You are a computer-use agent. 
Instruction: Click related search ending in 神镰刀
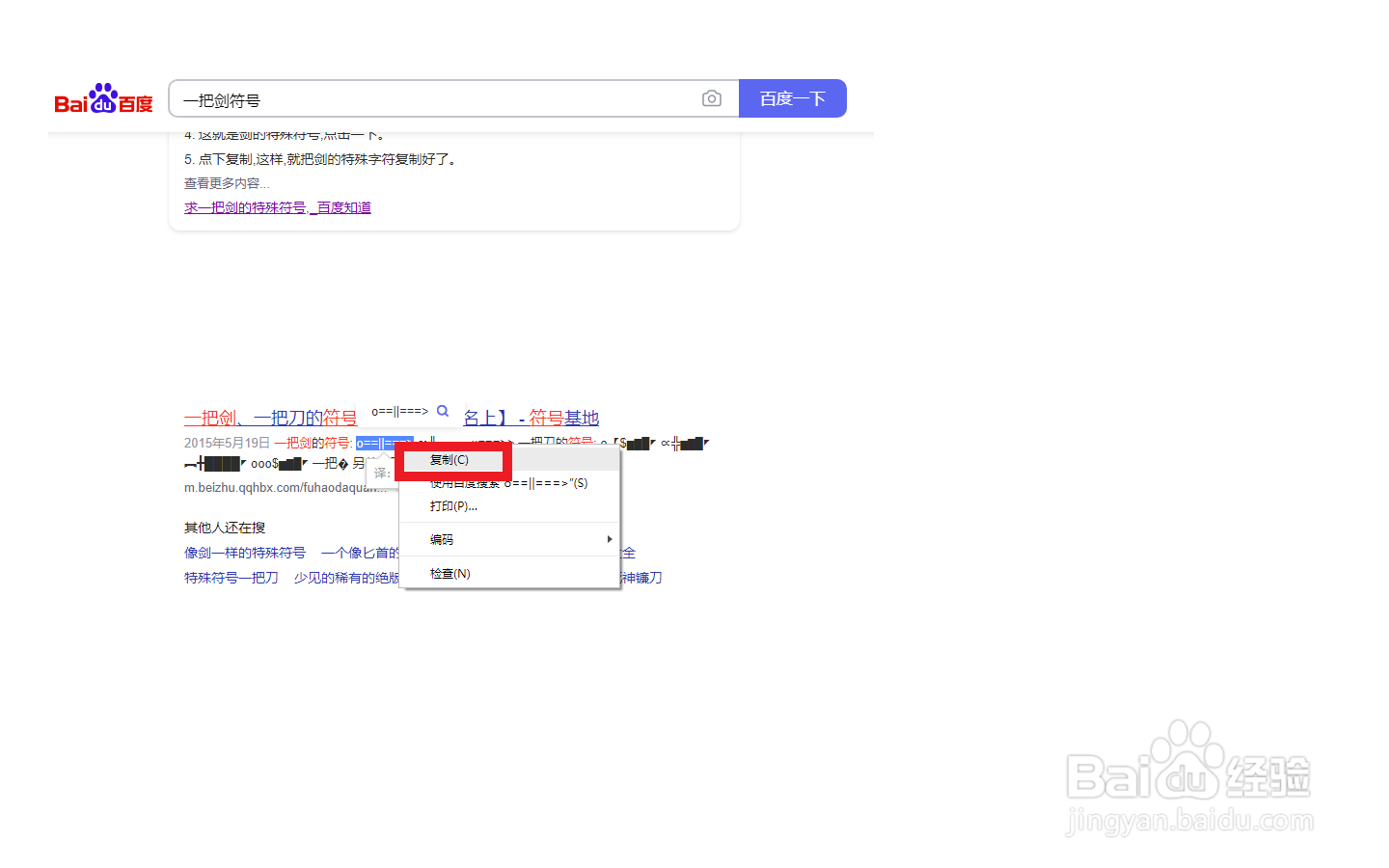click(x=641, y=578)
